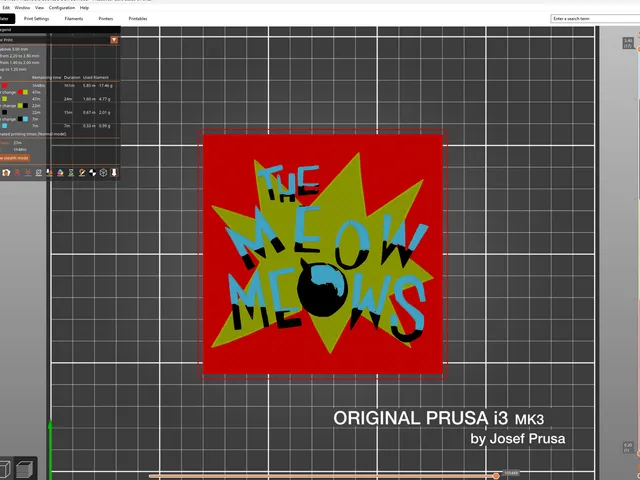Viewport: 640px width, 480px height.
Task: Click the 'up to 1.20 mm' legend entry
Action: (13, 69)
